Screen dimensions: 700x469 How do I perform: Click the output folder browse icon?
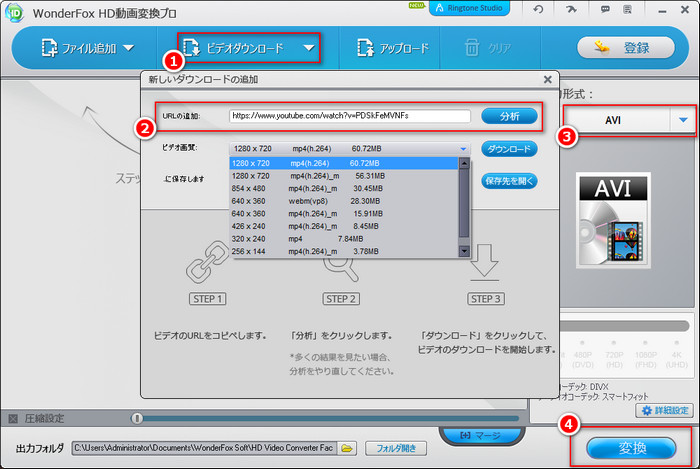click(346, 448)
